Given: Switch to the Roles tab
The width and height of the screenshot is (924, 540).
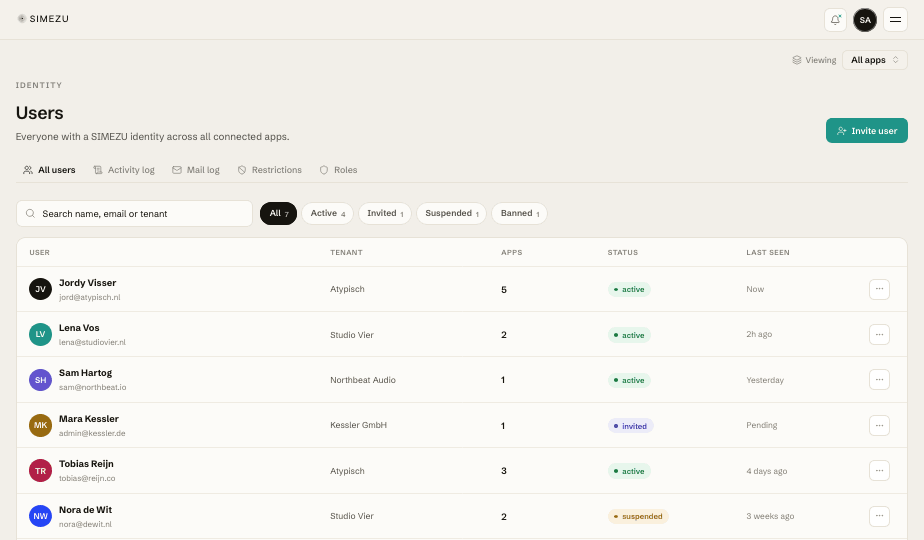Looking at the screenshot, I should [x=338, y=170].
